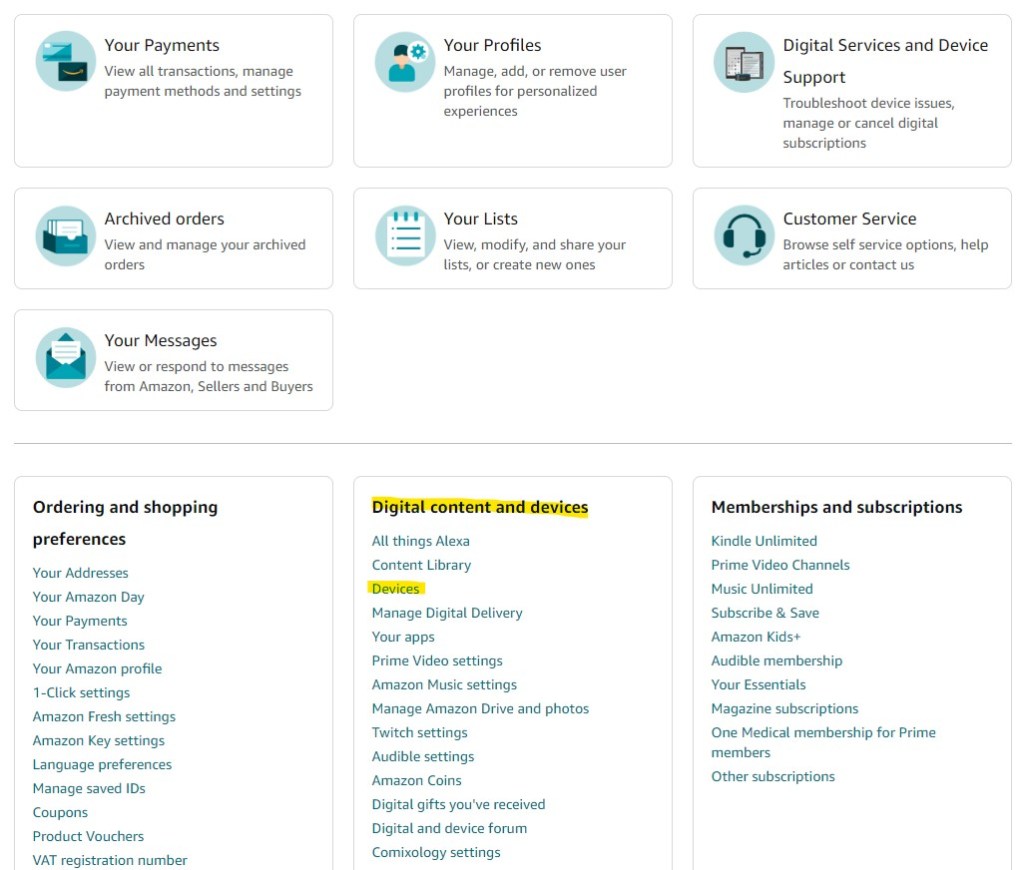Open the Content Library link
This screenshot has width=1024, height=870.
point(421,565)
